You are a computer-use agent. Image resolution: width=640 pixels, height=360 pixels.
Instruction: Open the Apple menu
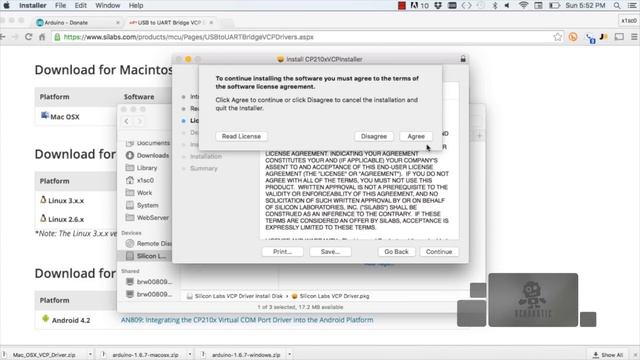point(6,5)
